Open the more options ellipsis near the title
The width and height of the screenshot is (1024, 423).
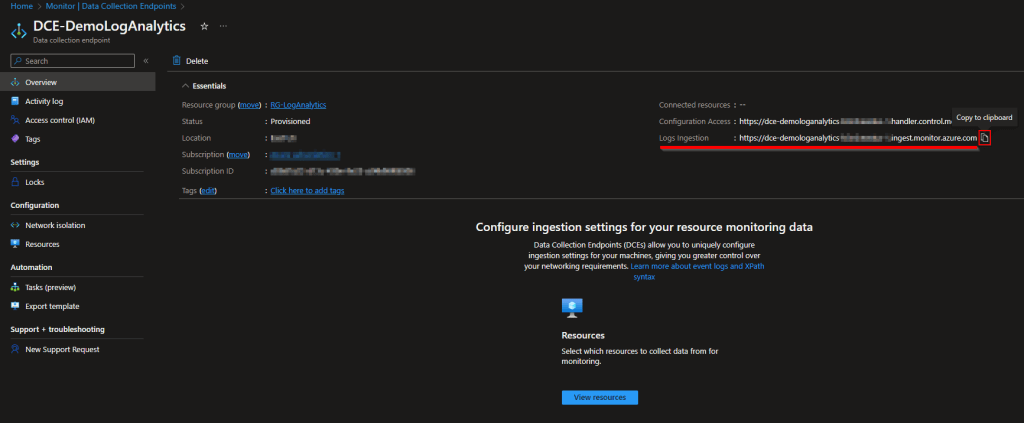tap(222, 25)
